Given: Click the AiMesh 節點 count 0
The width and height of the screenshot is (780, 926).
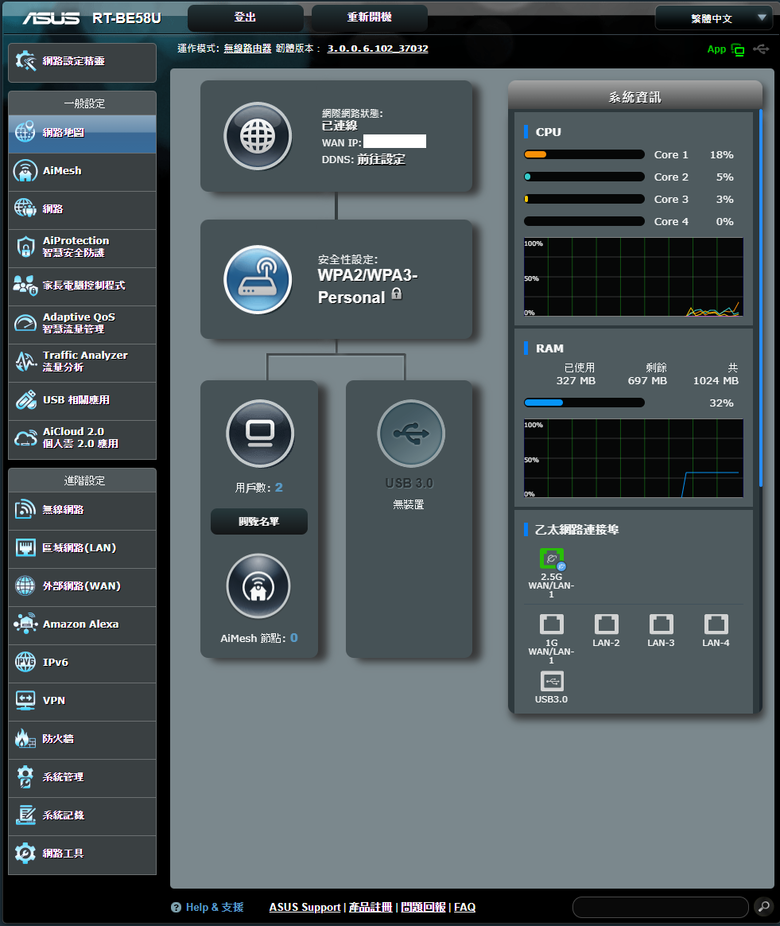Looking at the screenshot, I should (294, 638).
